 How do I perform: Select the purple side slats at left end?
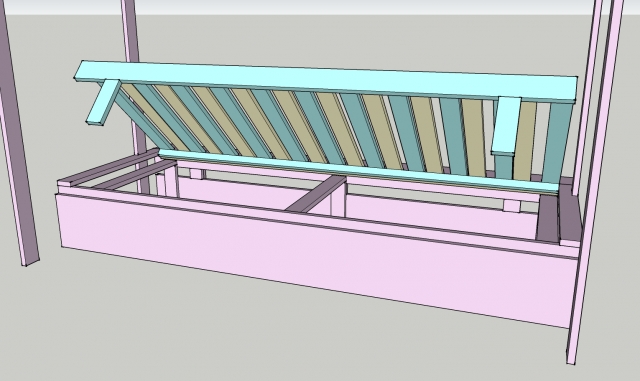point(118,172)
